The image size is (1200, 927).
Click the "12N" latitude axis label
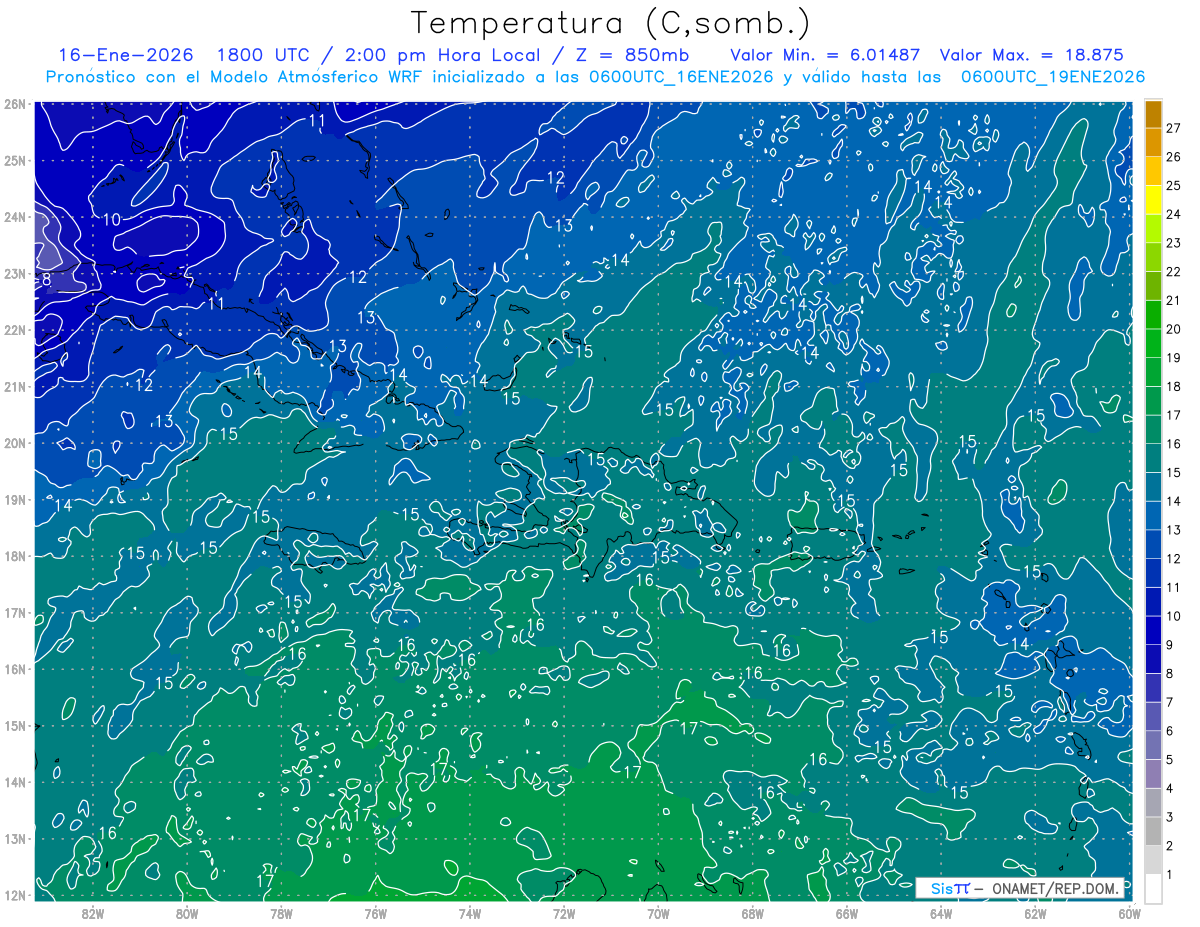(15, 894)
